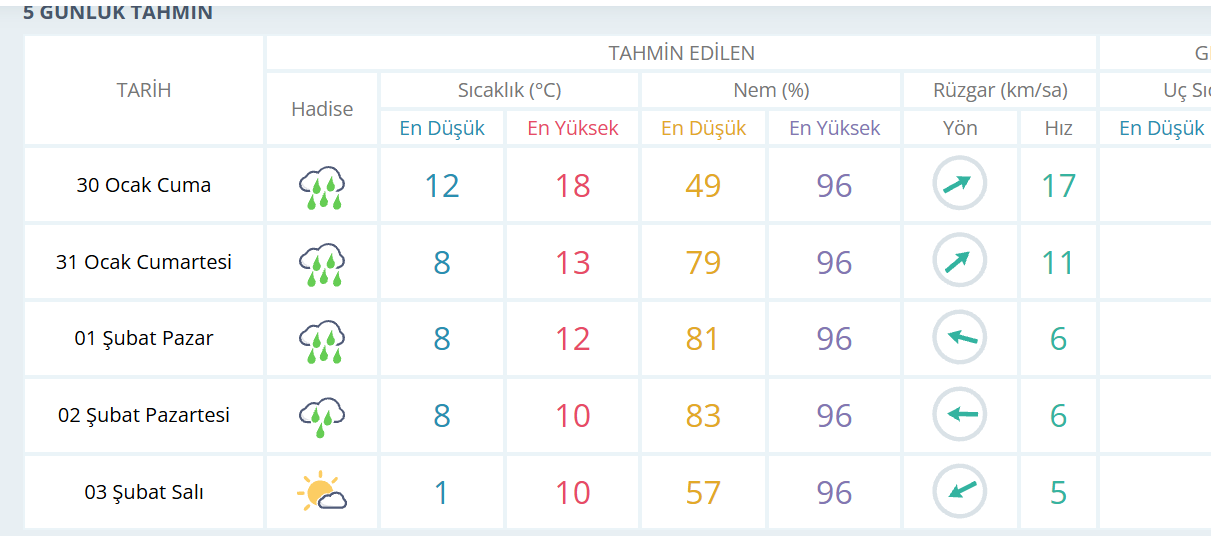Select the 03 Şubat Salı date cell
The image size is (1211, 536).
coord(144,492)
